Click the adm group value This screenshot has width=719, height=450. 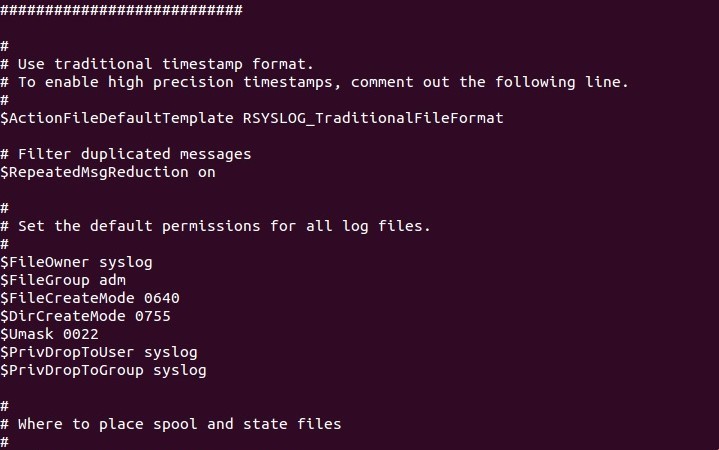pos(112,280)
